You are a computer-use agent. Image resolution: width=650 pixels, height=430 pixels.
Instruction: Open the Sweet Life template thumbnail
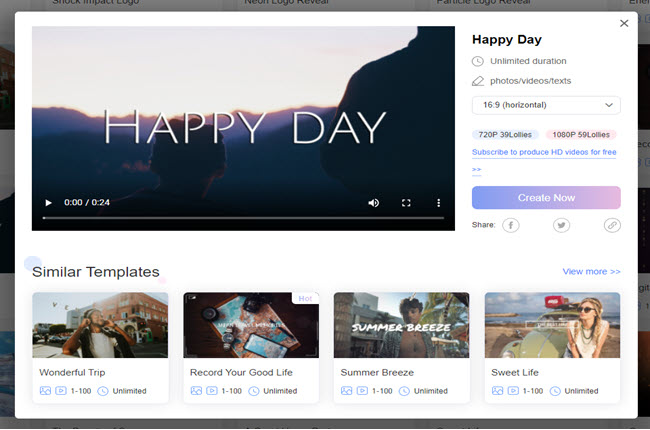552,325
